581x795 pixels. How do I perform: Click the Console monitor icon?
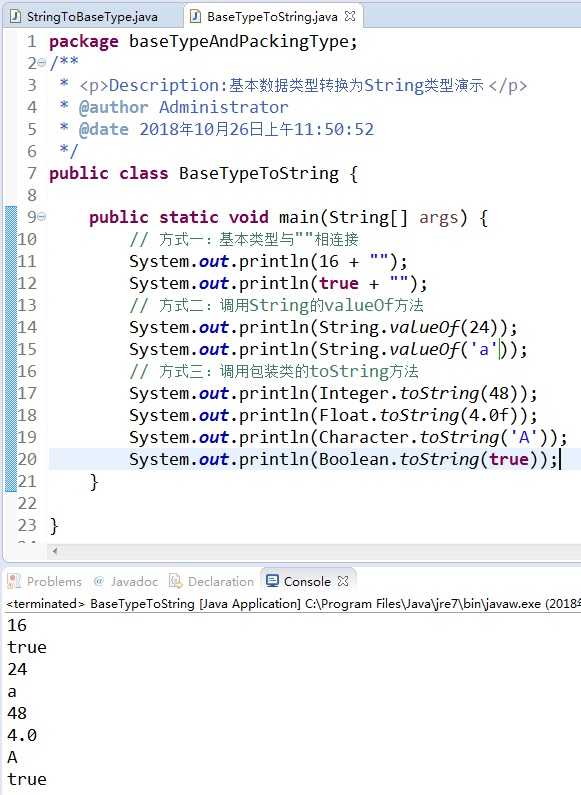click(x=272, y=581)
